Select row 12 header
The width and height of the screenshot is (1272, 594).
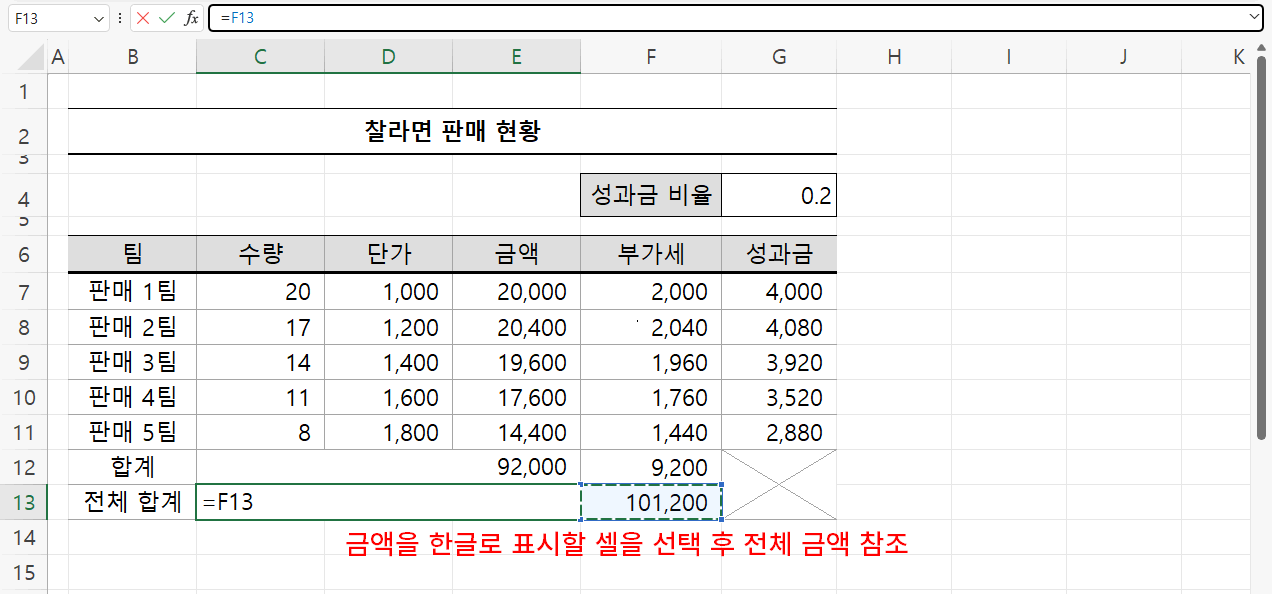coord(24,467)
